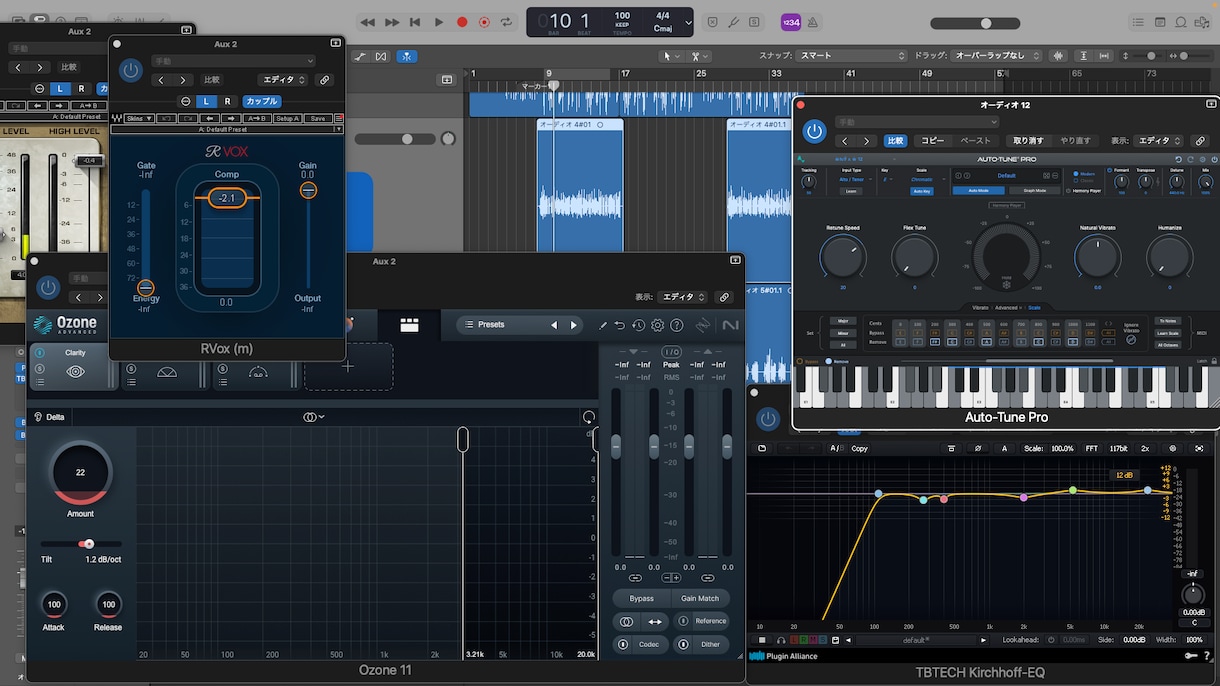Click コピー copy button in Auto-Tune window
Screen dimensions: 1220x686
click(x=932, y=141)
